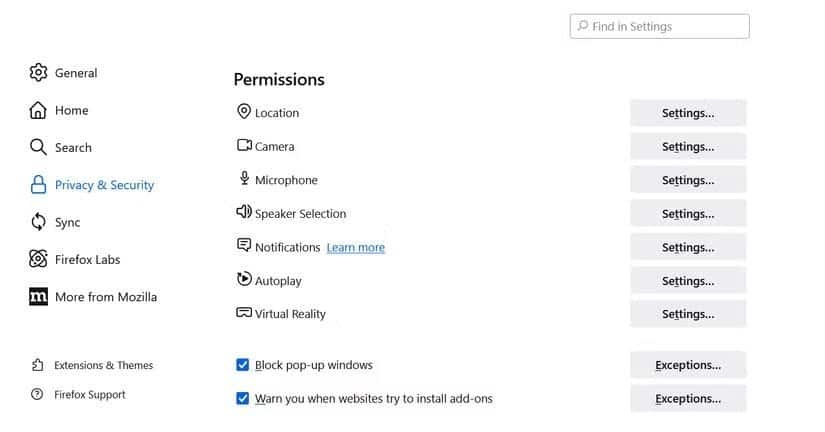Click the Home house icon
Screen dimensions: 825x432
click(x=38, y=110)
